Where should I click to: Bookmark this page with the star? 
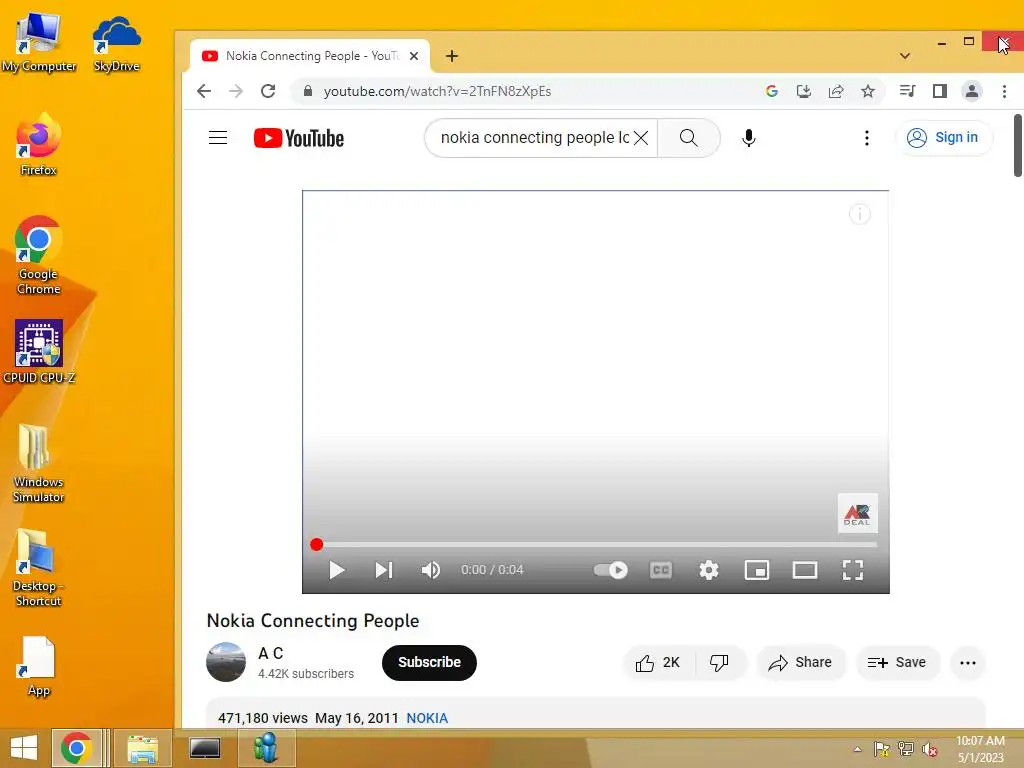pyautogui.click(x=868, y=91)
